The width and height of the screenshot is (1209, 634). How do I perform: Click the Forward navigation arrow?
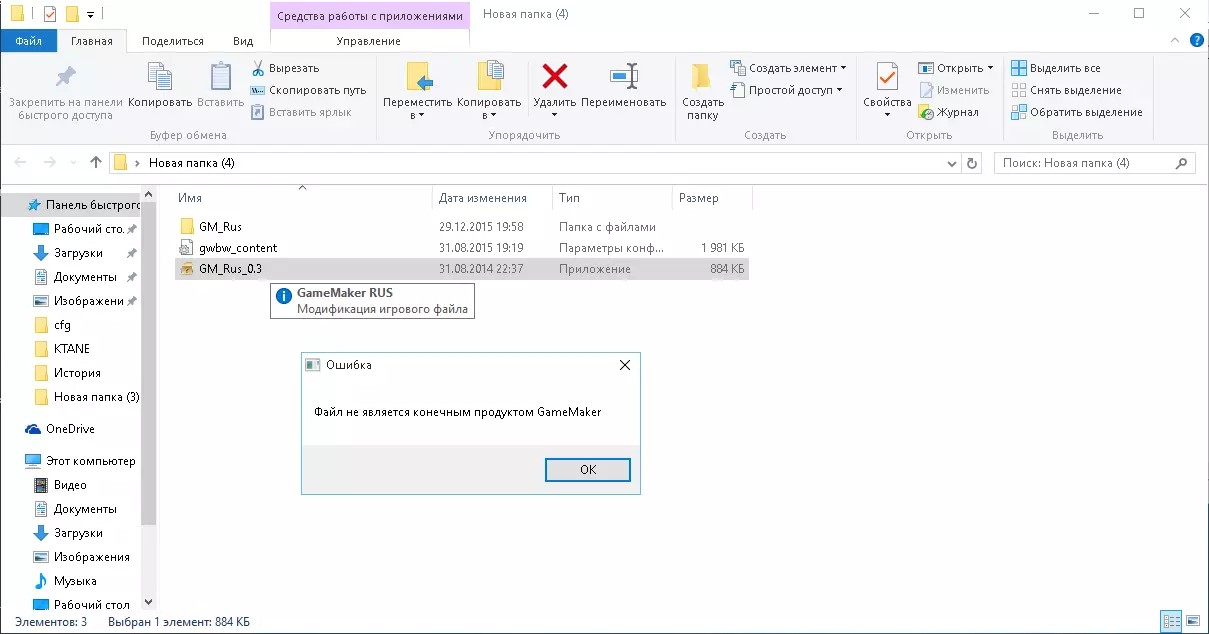coord(49,162)
